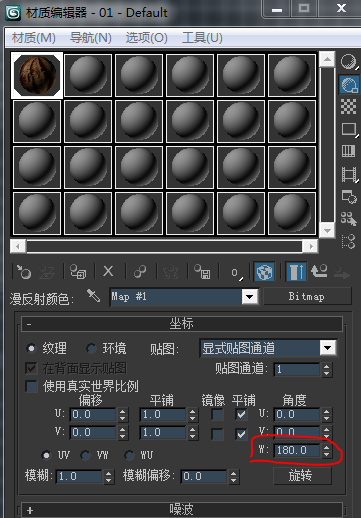
Task: Select the VW radio button
Action: click(85, 455)
